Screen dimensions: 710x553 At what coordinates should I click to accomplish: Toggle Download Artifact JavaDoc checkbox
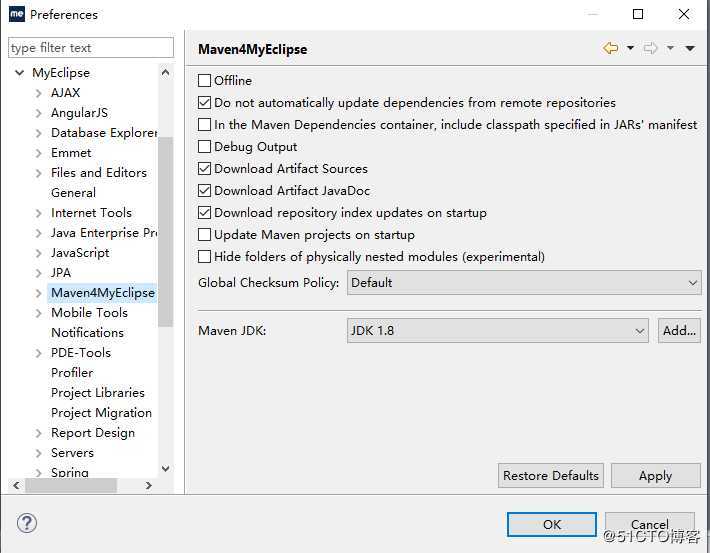tap(204, 191)
